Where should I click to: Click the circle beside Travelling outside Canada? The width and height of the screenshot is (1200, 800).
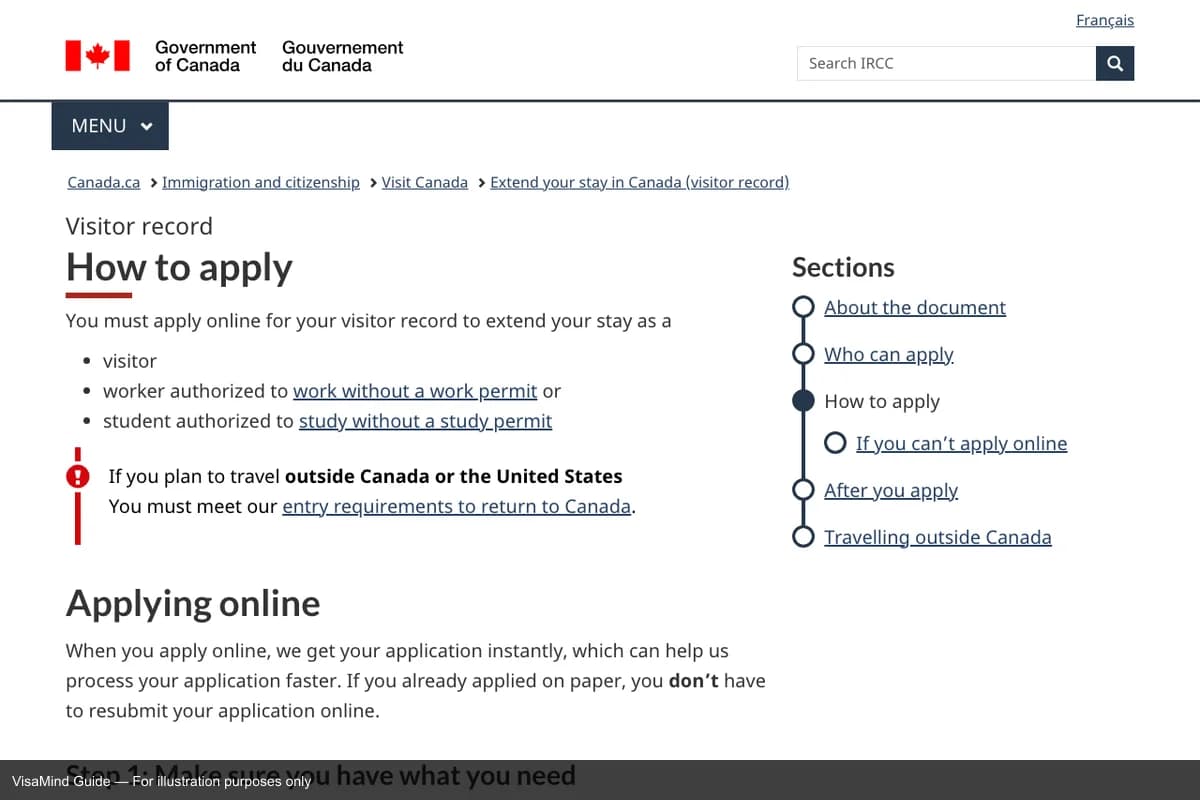(803, 536)
